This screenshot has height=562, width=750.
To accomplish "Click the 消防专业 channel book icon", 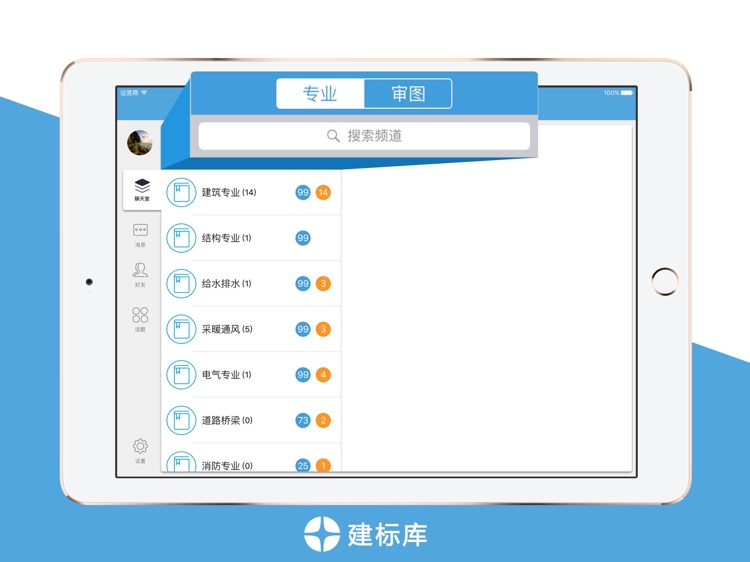I will [181, 462].
